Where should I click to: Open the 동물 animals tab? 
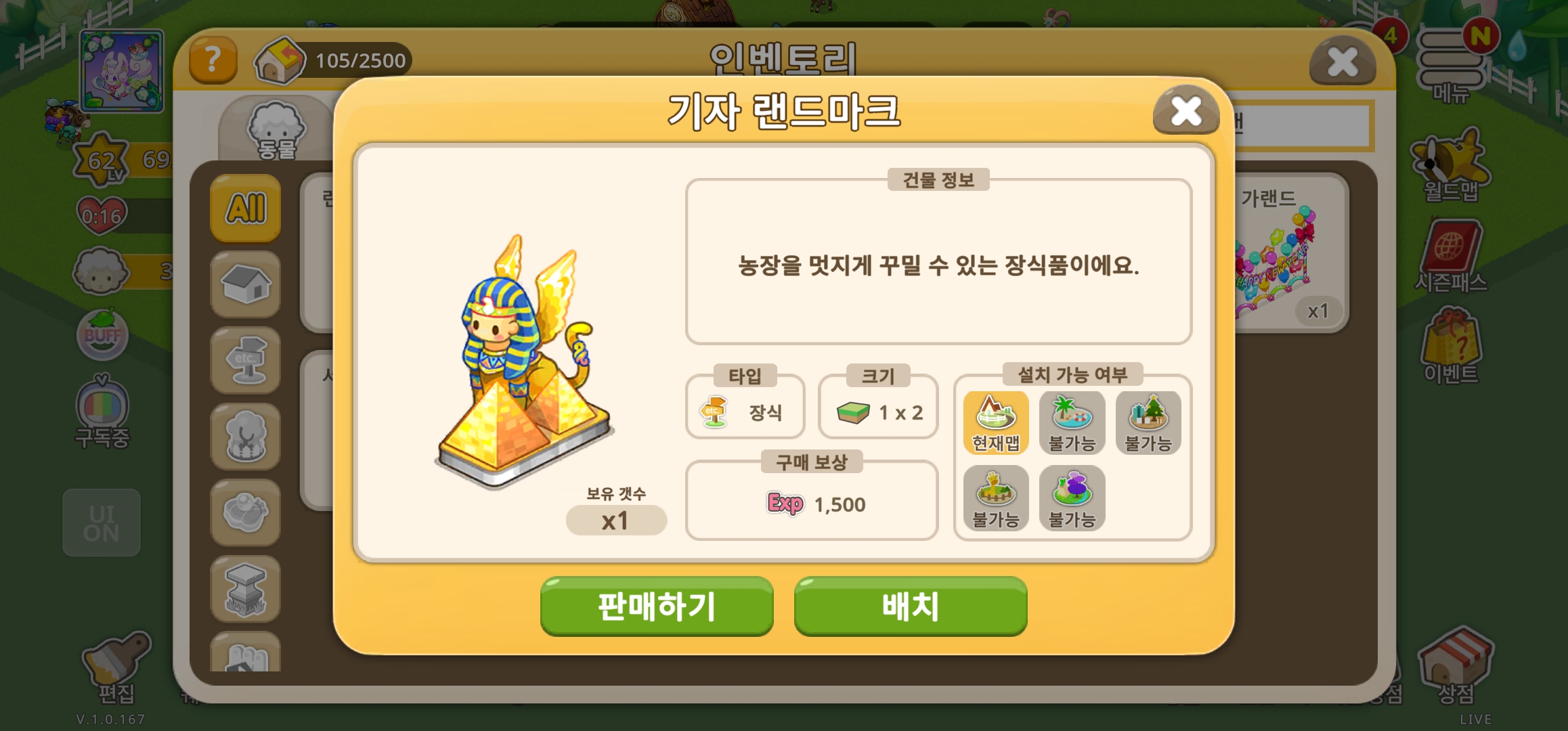[277, 130]
